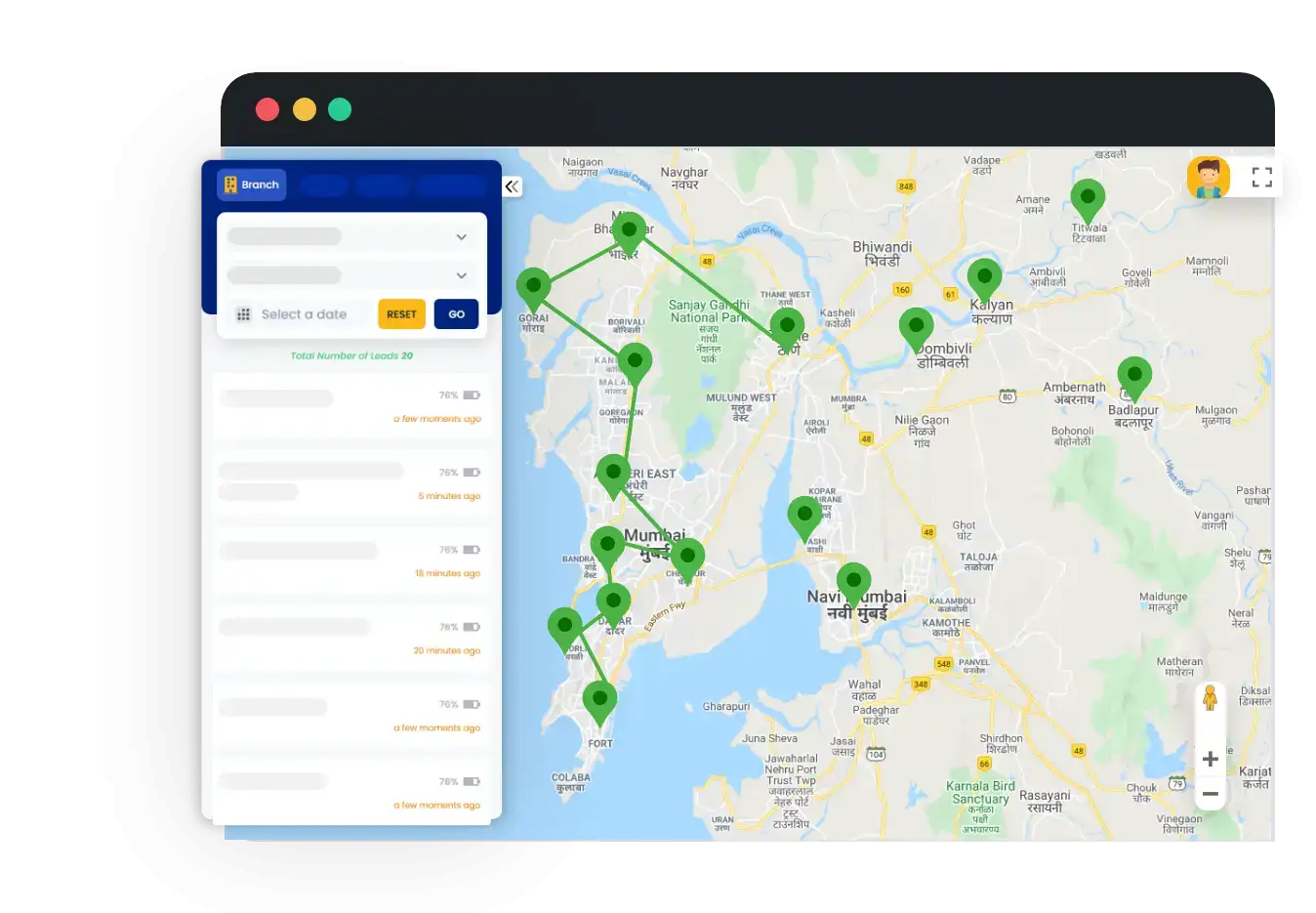Screen dimensions: 1316x913
Task: Click the map pin near Thane
Action: click(x=787, y=330)
